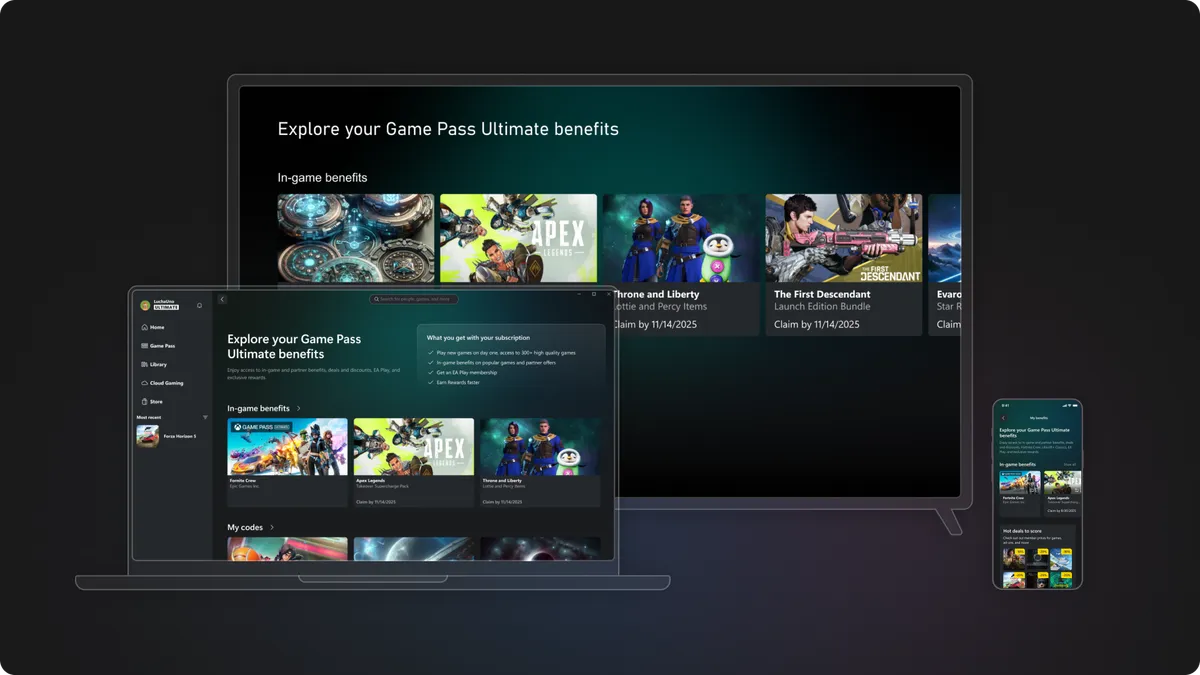Click 'Takeover Supercharge Pack' text on laptop

[x=380, y=486]
